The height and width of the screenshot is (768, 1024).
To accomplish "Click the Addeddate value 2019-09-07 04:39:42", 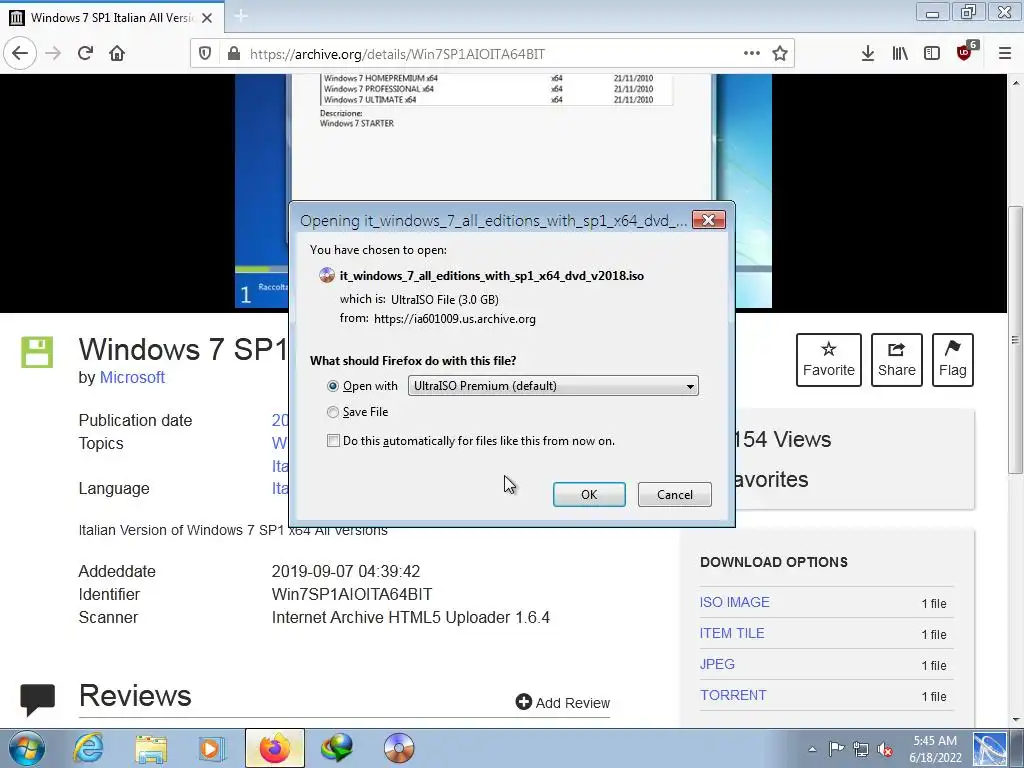I will (345, 571).
